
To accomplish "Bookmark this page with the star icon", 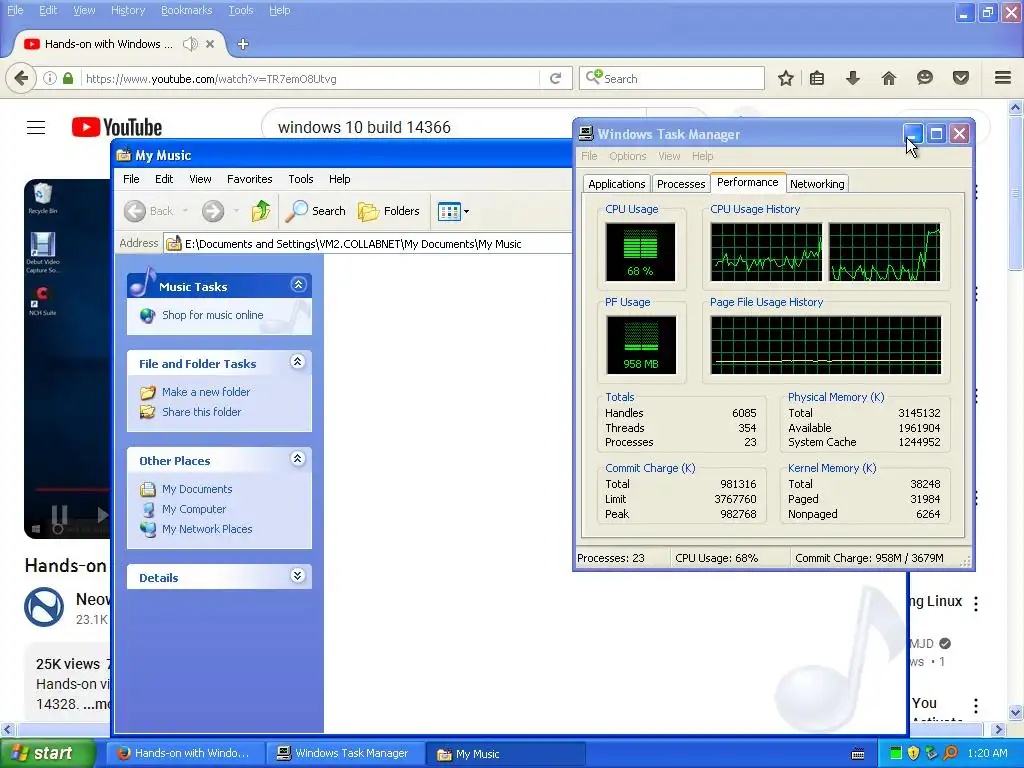I will click(x=786, y=78).
